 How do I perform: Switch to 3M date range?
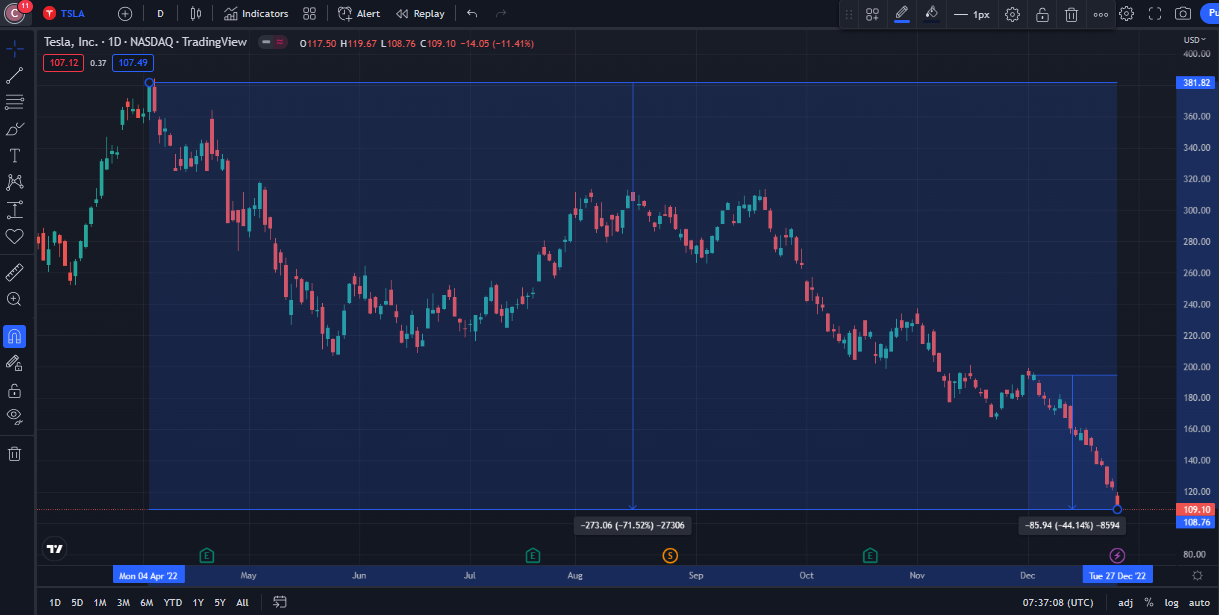[123, 603]
